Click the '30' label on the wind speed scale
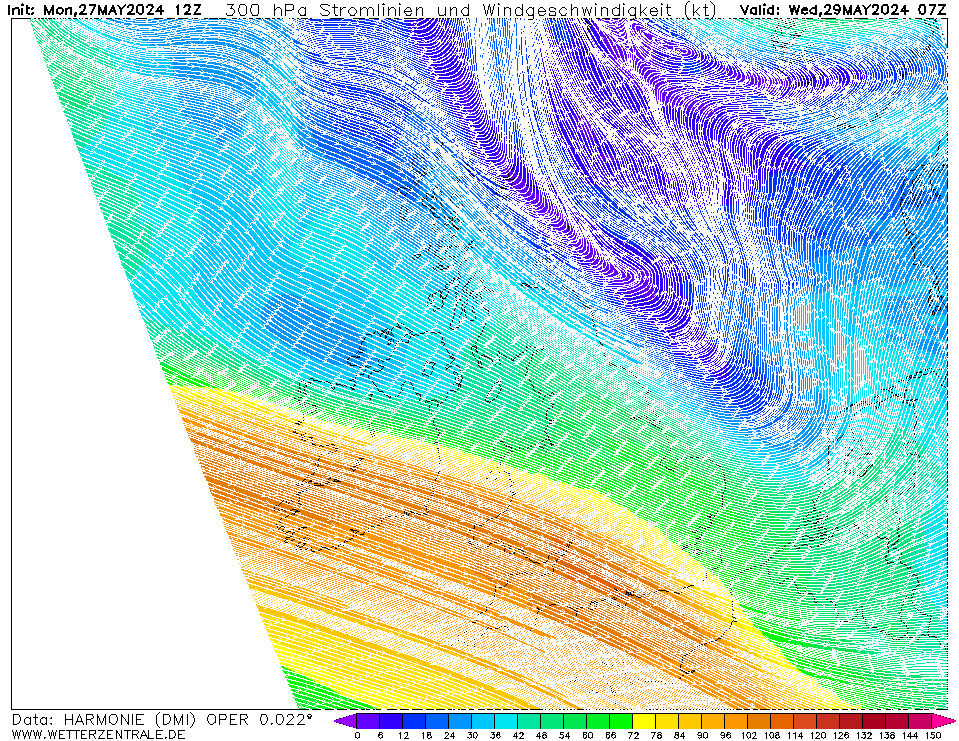This screenshot has height=741, width=959. (x=472, y=735)
